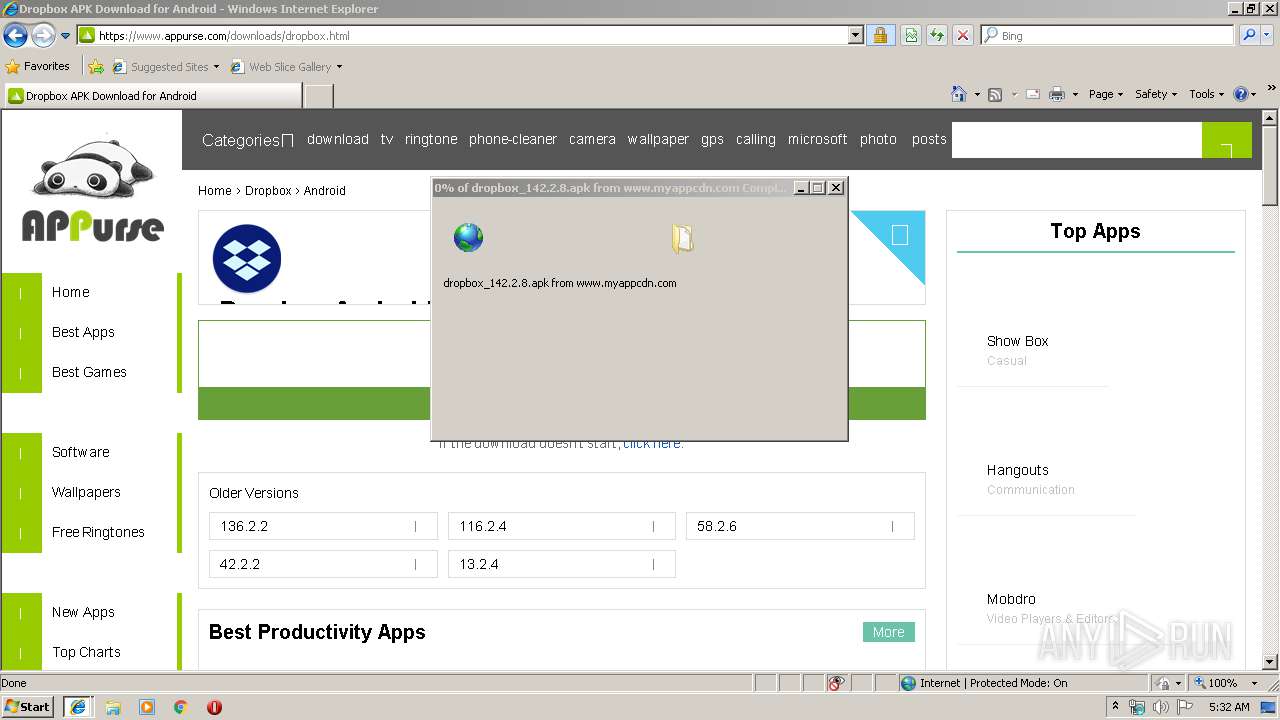Screen dimensions: 1280x720
Task: Click the Help question mark icon
Action: (1241, 94)
